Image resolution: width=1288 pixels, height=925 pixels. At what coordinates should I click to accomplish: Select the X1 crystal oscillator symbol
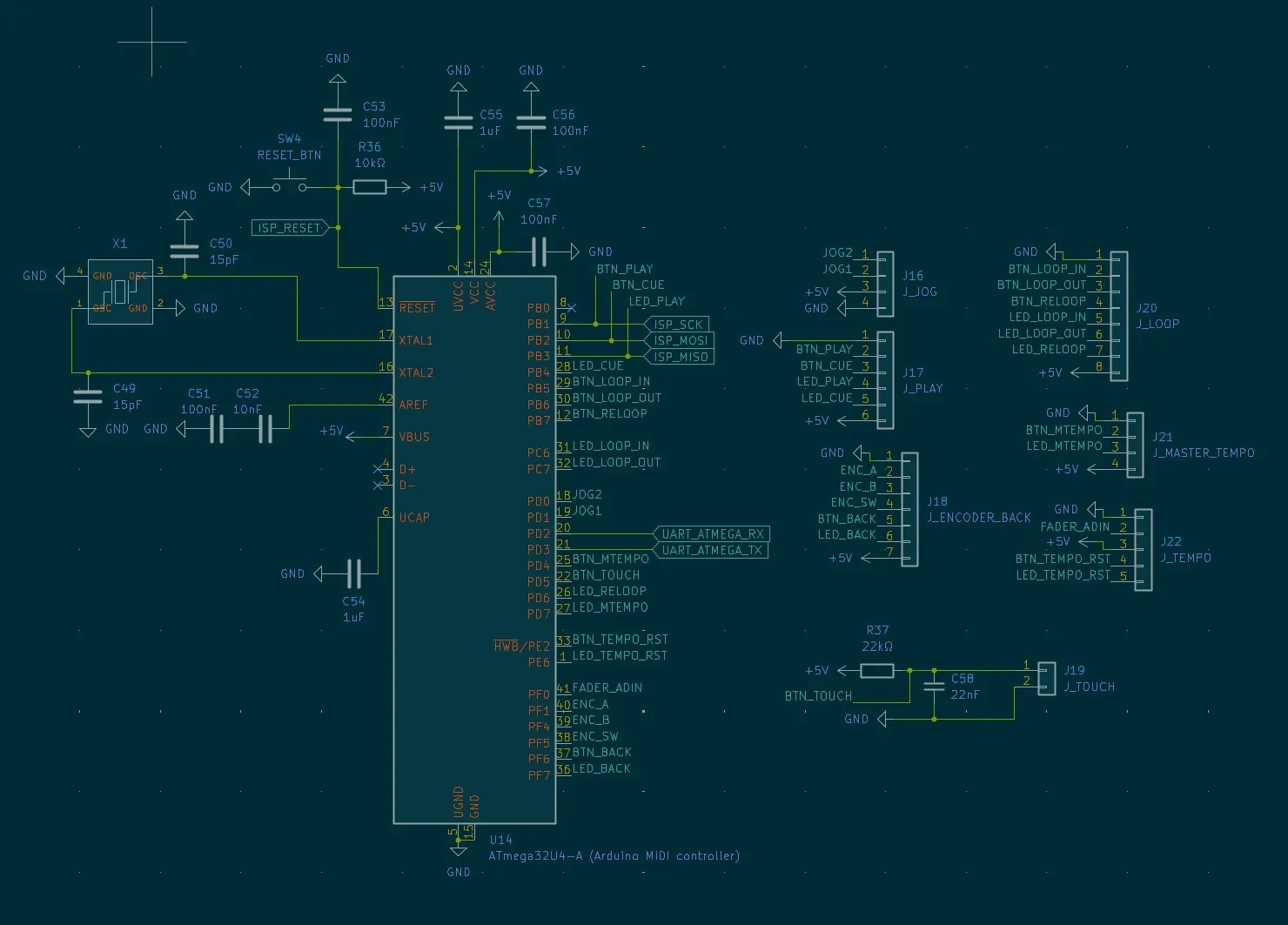point(120,292)
